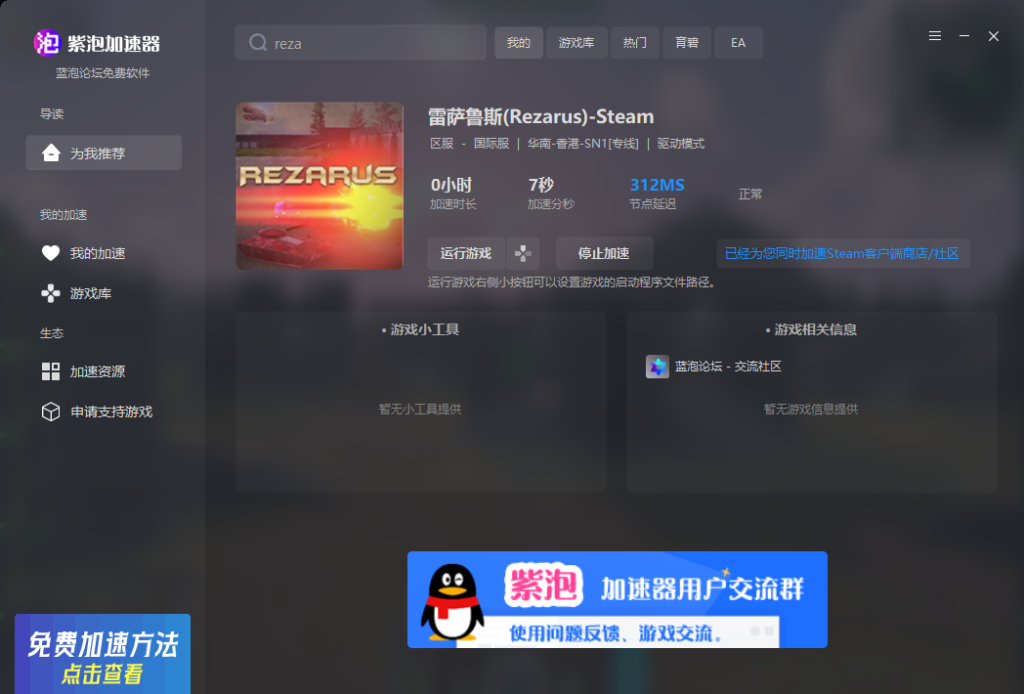Click the 蓝泡论坛免费软件 subtitle text

click(103, 73)
